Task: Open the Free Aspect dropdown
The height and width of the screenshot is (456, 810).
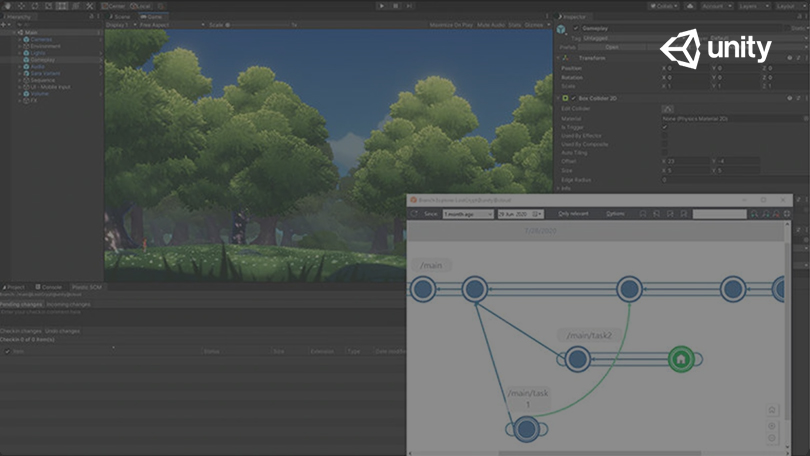Action: (153, 24)
